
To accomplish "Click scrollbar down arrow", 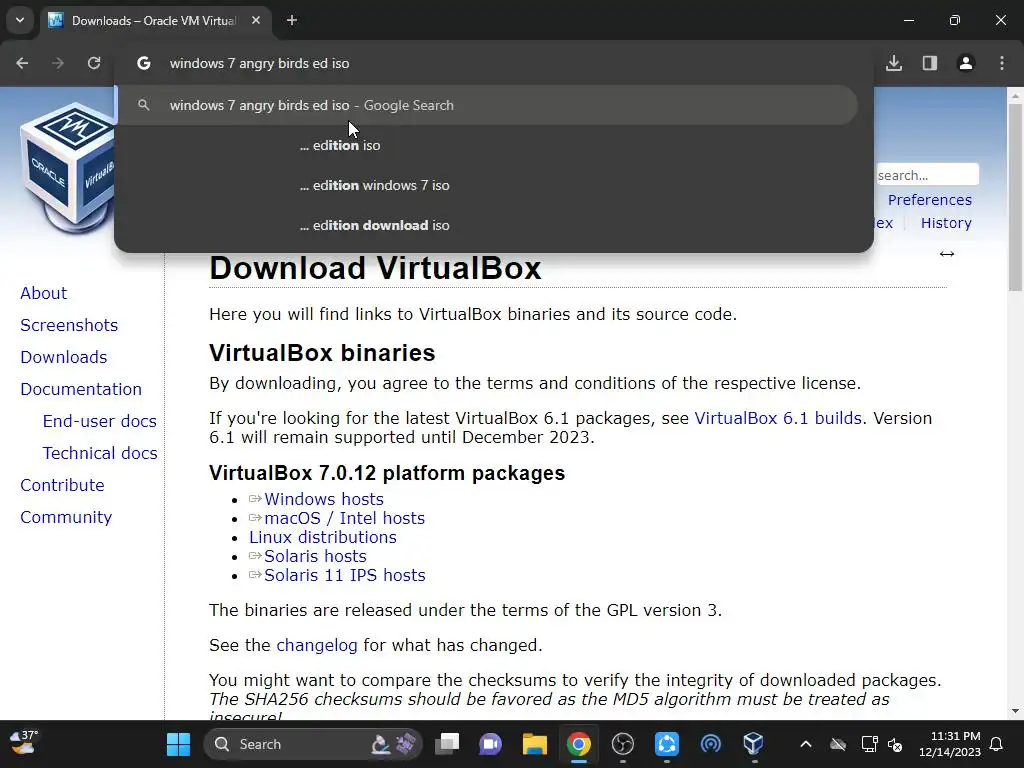I will tap(1015, 711).
